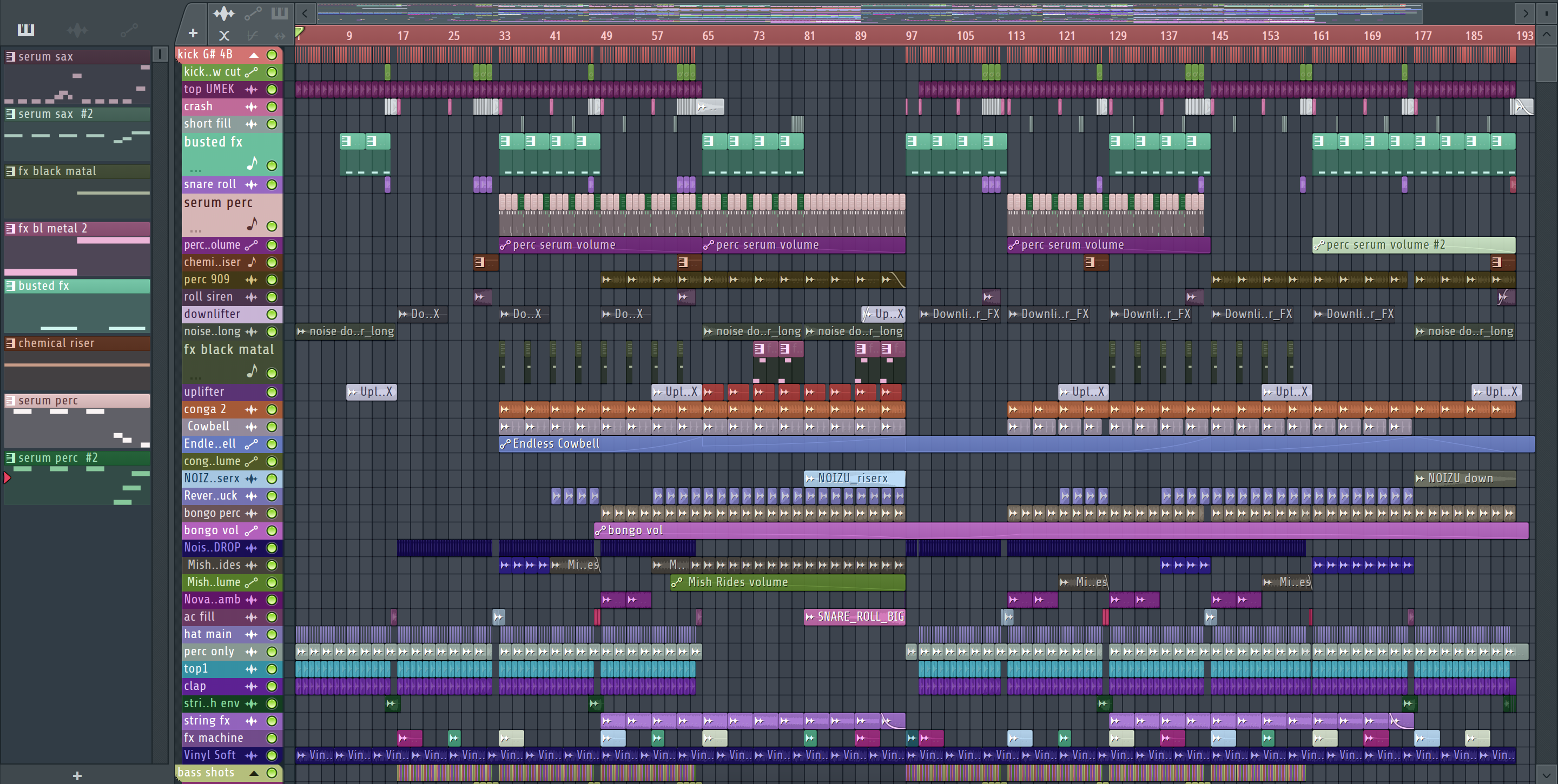Image resolution: width=1558 pixels, height=784 pixels.
Task: Select the bongo vol automation clip
Action: click(1061, 530)
